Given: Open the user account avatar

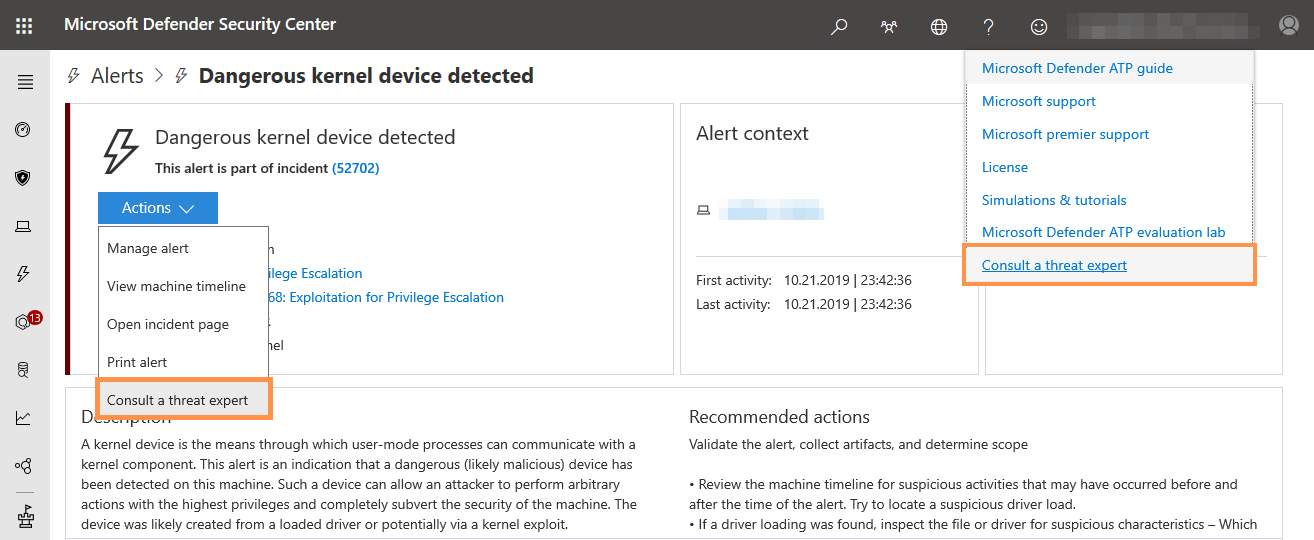Looking at the screenshot, I should click(1288, 26).
